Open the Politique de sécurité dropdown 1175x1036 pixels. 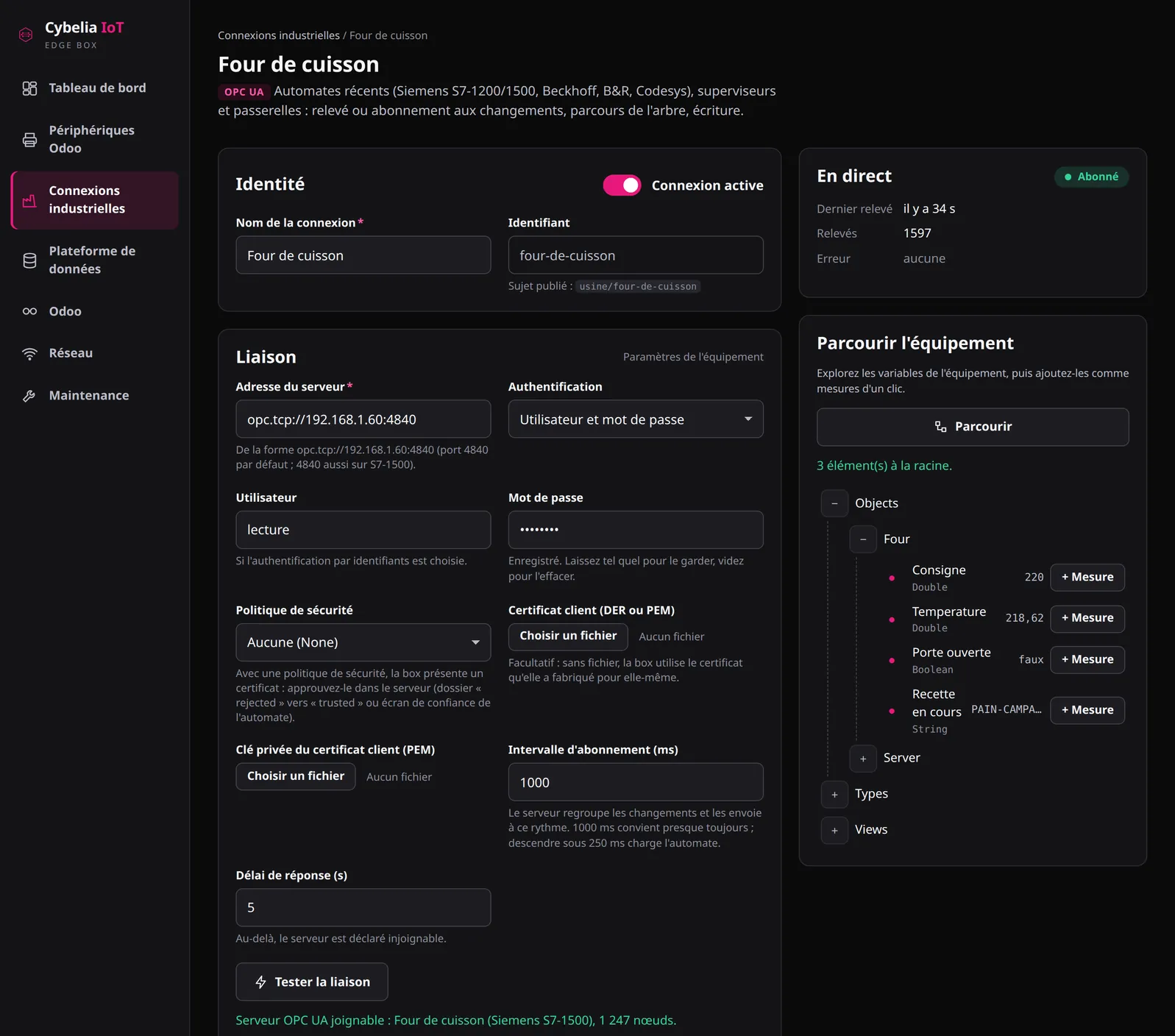363,642
